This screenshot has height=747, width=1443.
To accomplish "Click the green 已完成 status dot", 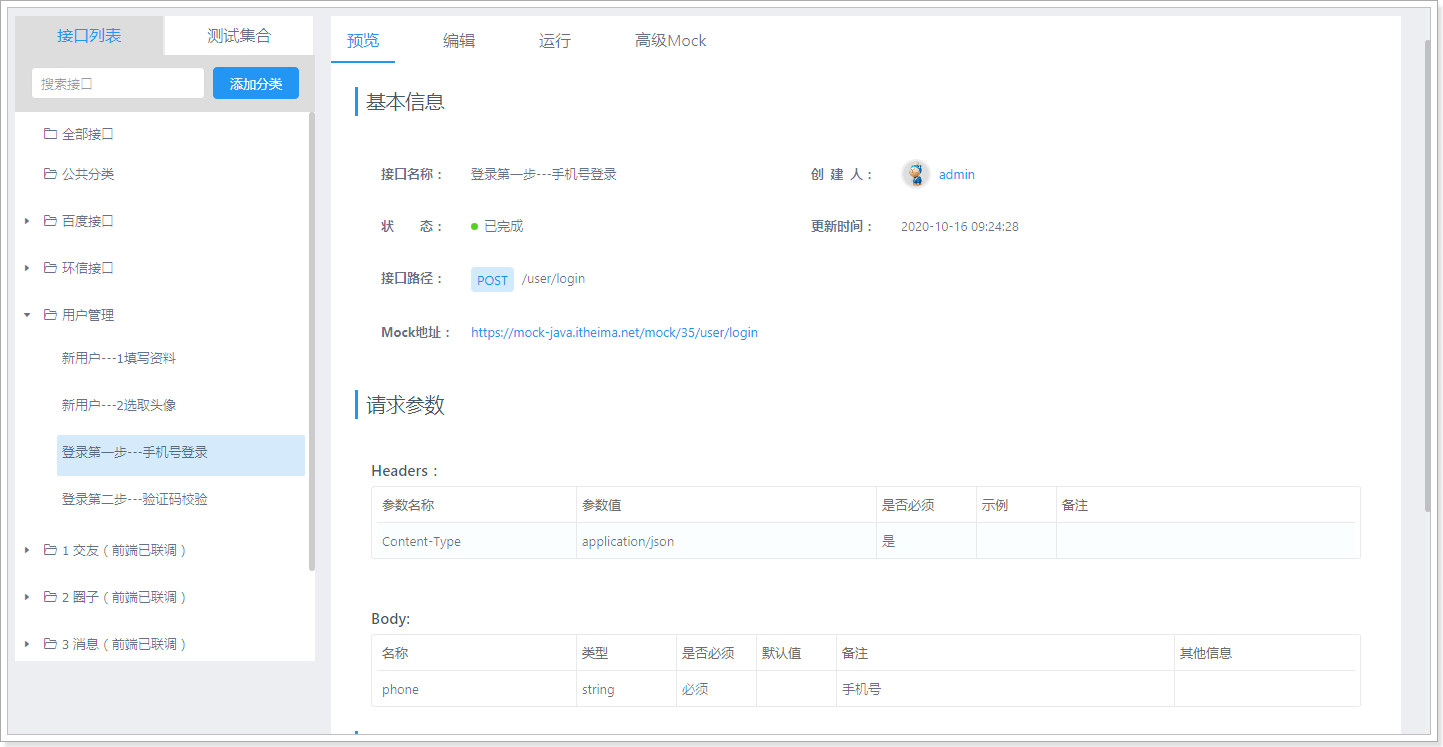I will click(474, 225).
